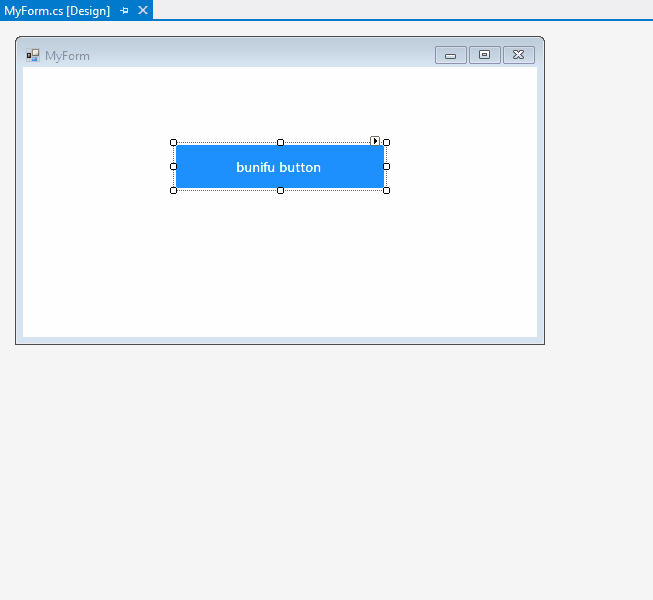Click empty white area inside MyForm
This screenshot has width=653, height=600.
(280, 270)
